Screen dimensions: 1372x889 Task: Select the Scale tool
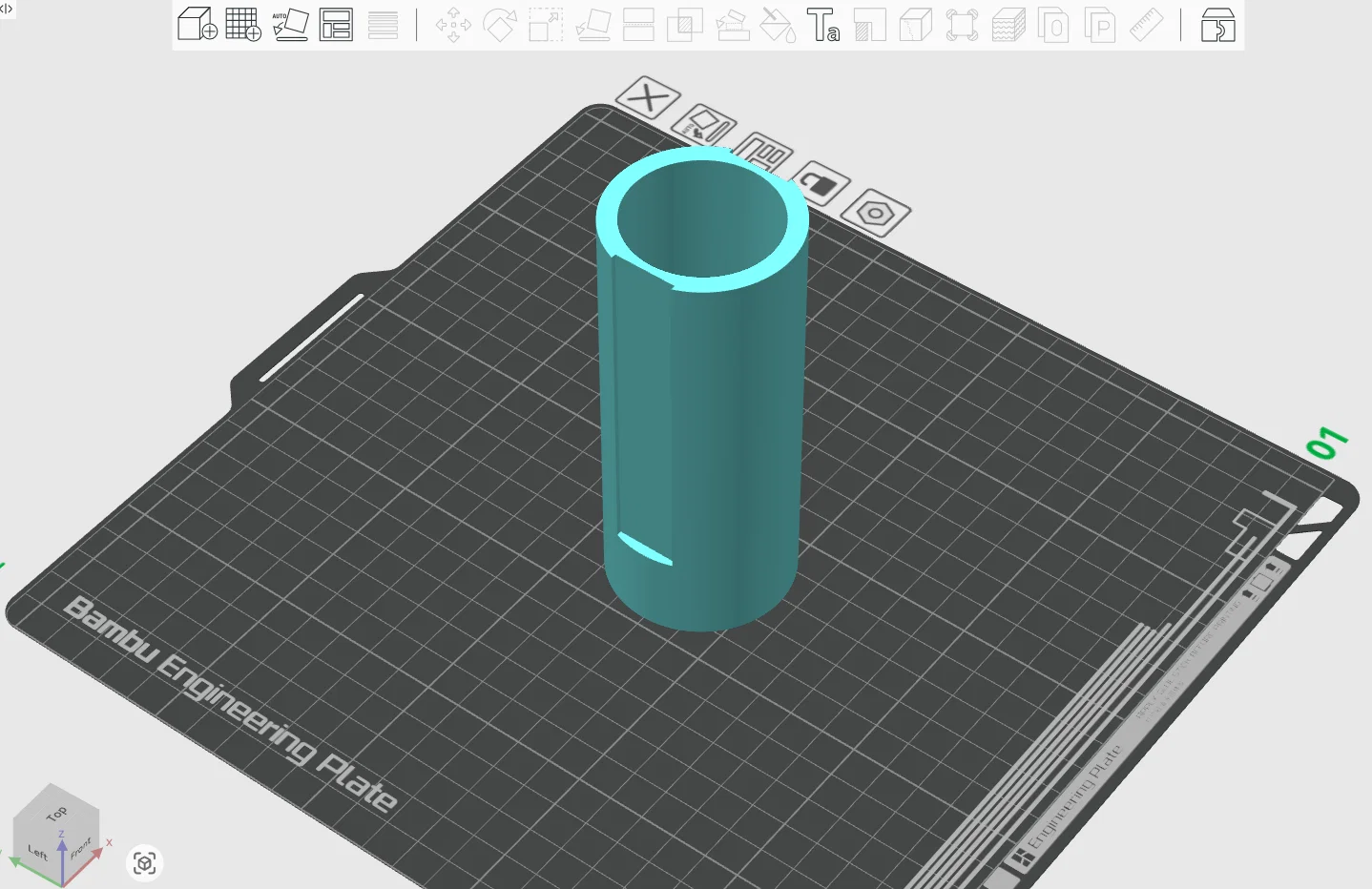coord(546,24)
